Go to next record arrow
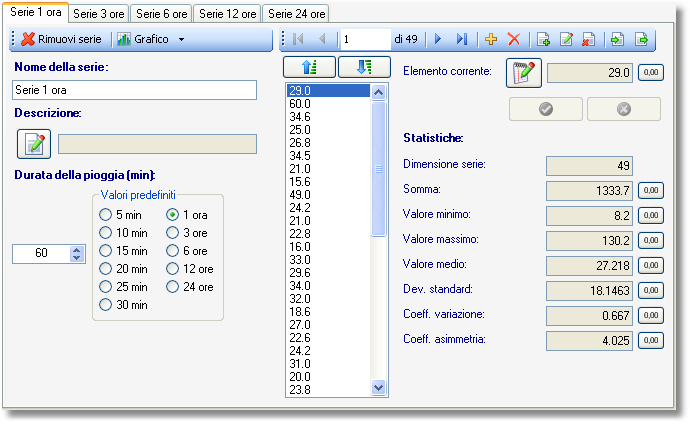The height and width of the screenshot is (424, 690). coord(438,39)
